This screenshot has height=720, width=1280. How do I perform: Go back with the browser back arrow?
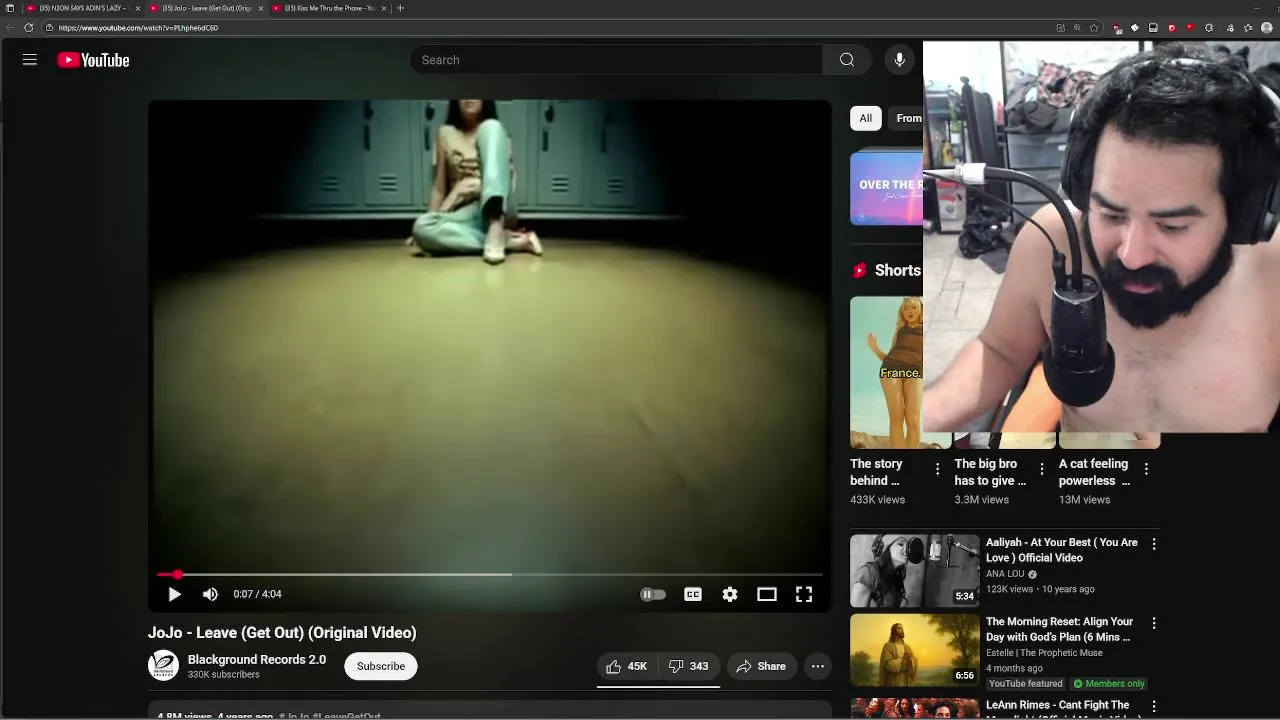[x=10, y=28]
